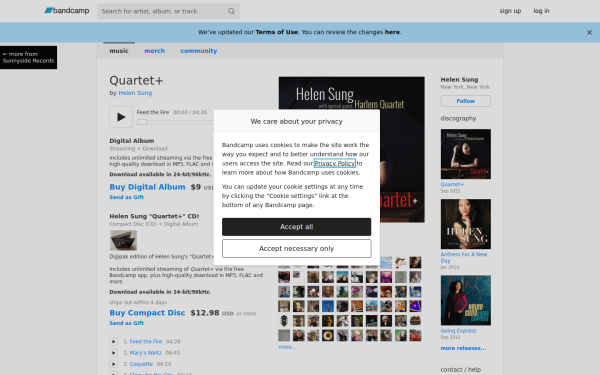Screen dimensions: 600x375
Task: Open the Quartet+ discography title link
Action: click(x=452, y=184)
